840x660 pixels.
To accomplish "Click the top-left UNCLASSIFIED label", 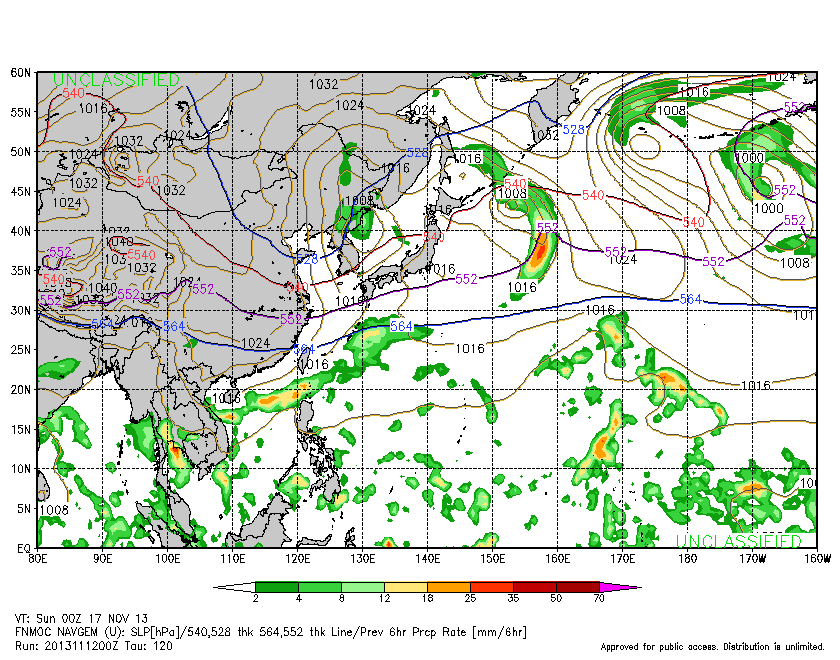I will pos(116,80).
